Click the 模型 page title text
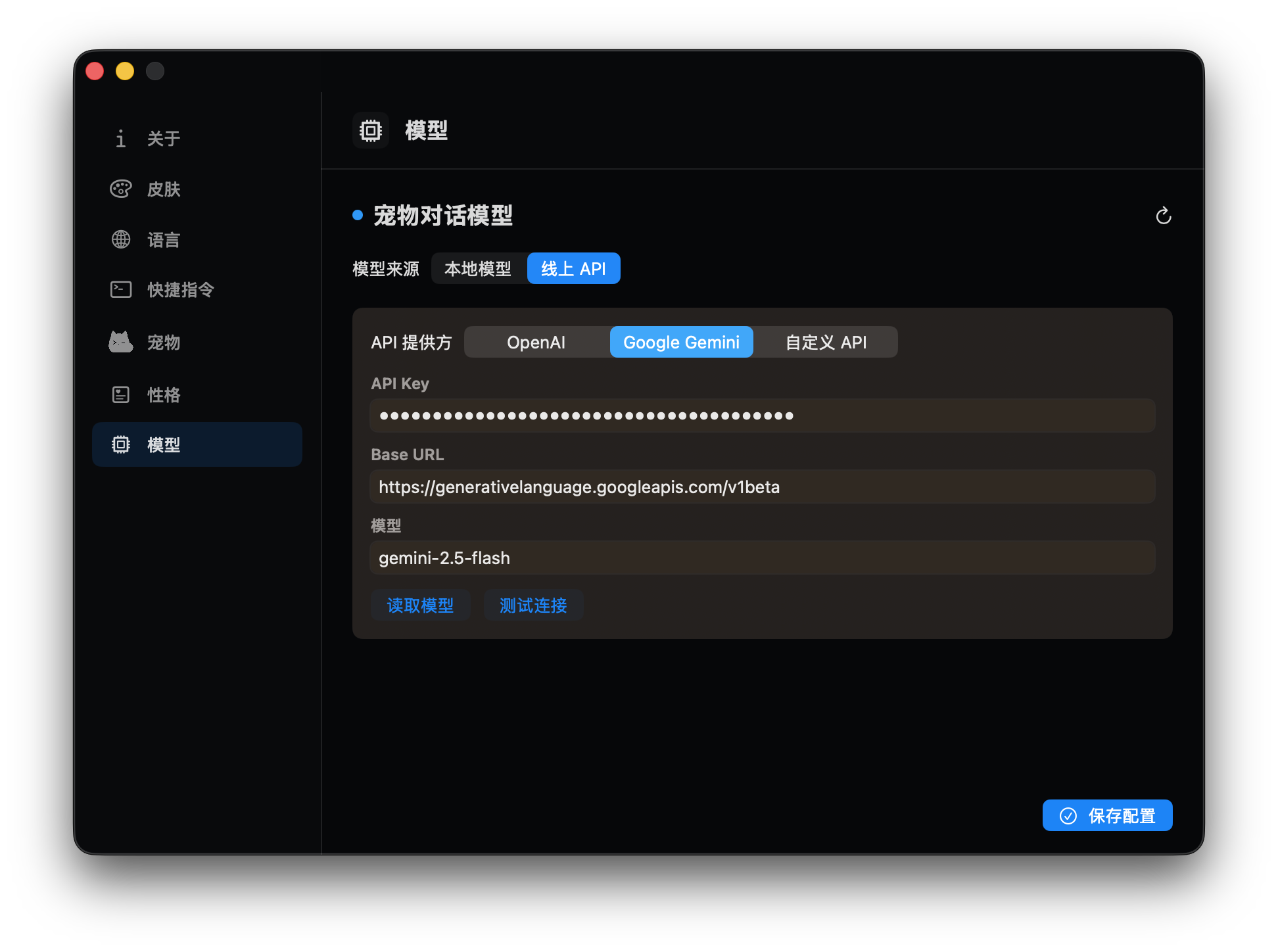Image resolution: width=1278 pixels, height=952 pixels. (x=426, y=130)
